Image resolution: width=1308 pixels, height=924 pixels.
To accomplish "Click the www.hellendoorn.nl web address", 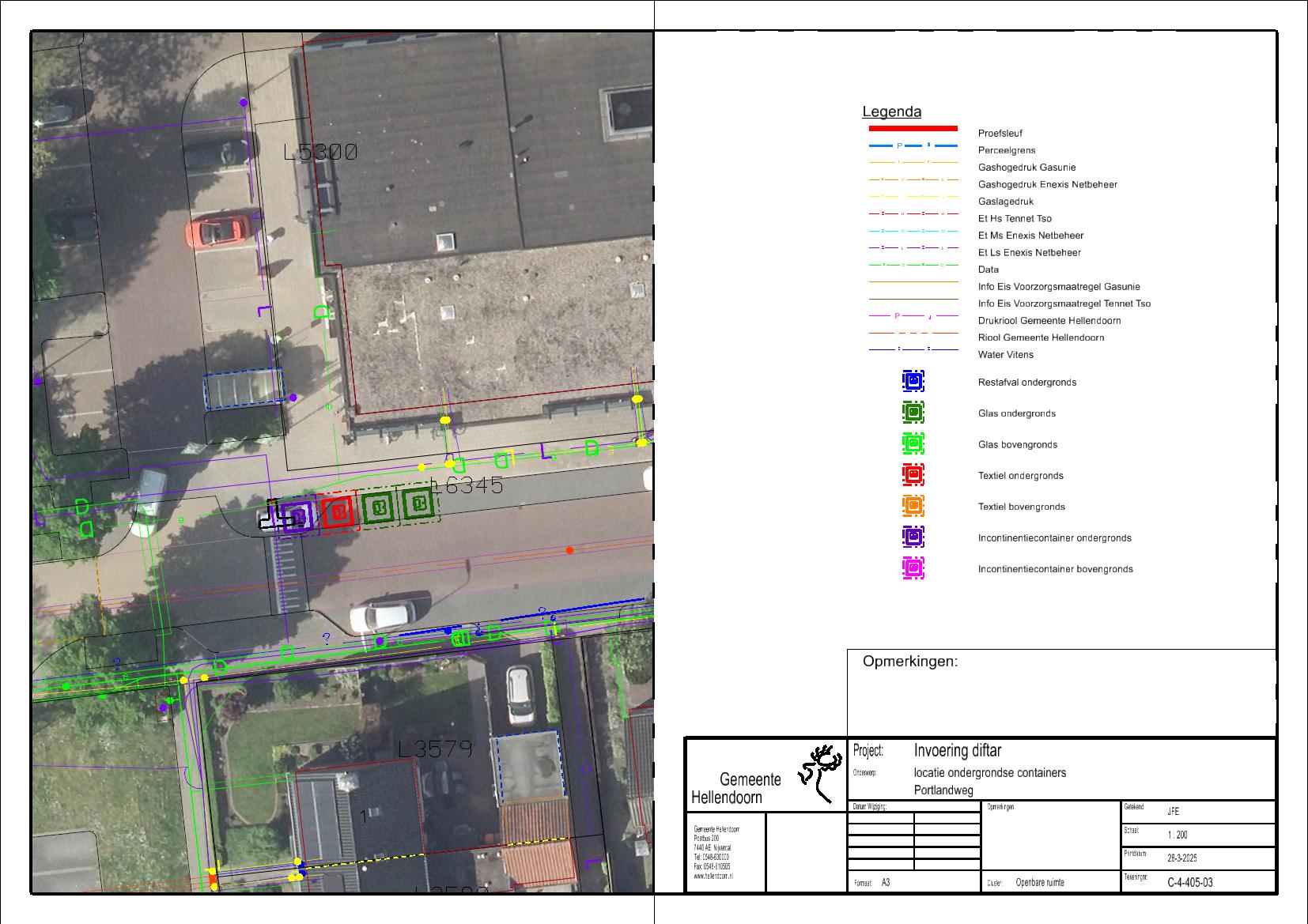I will [713, 876].
